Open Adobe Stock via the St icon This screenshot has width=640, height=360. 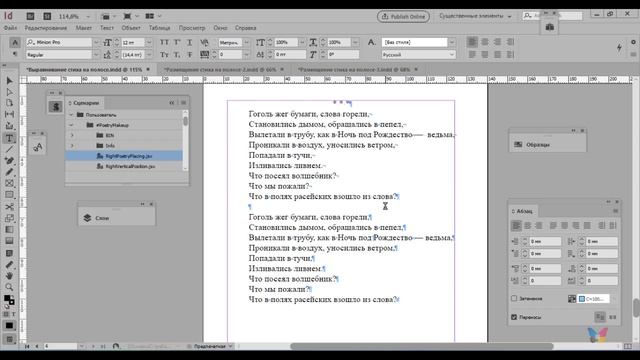coord(47,16)
